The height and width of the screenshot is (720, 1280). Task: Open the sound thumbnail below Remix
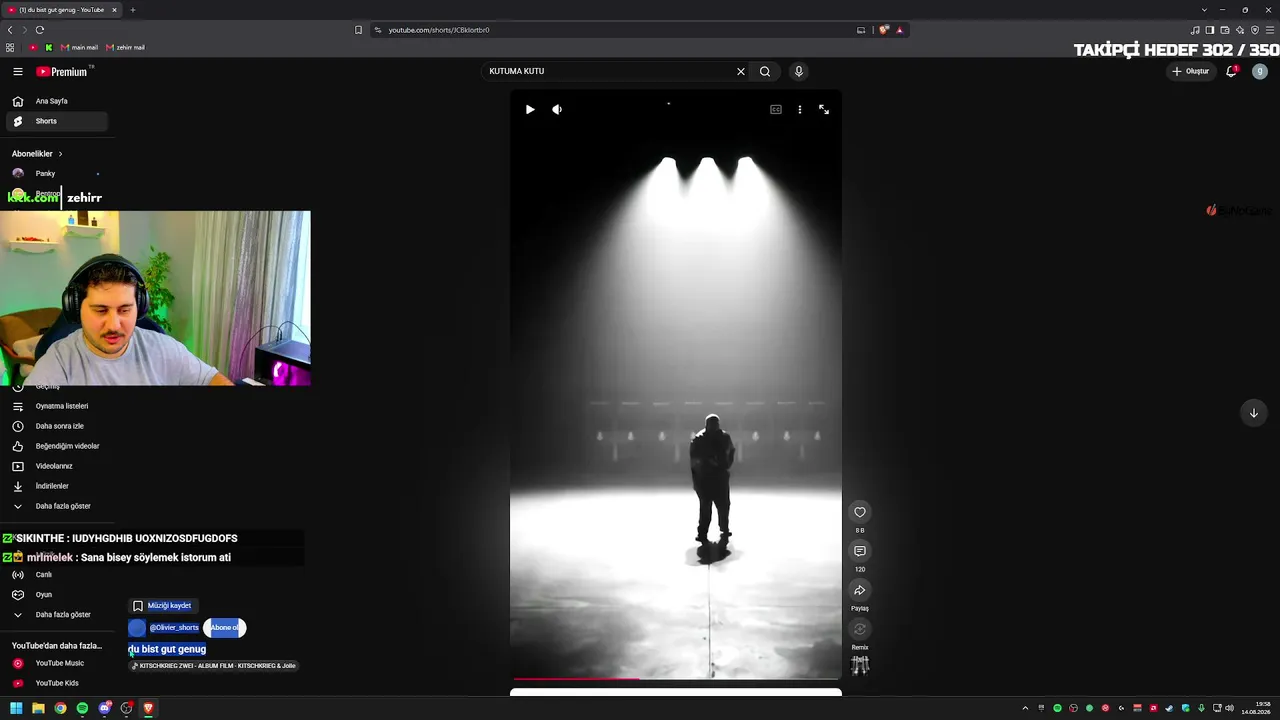click(860, 665)
